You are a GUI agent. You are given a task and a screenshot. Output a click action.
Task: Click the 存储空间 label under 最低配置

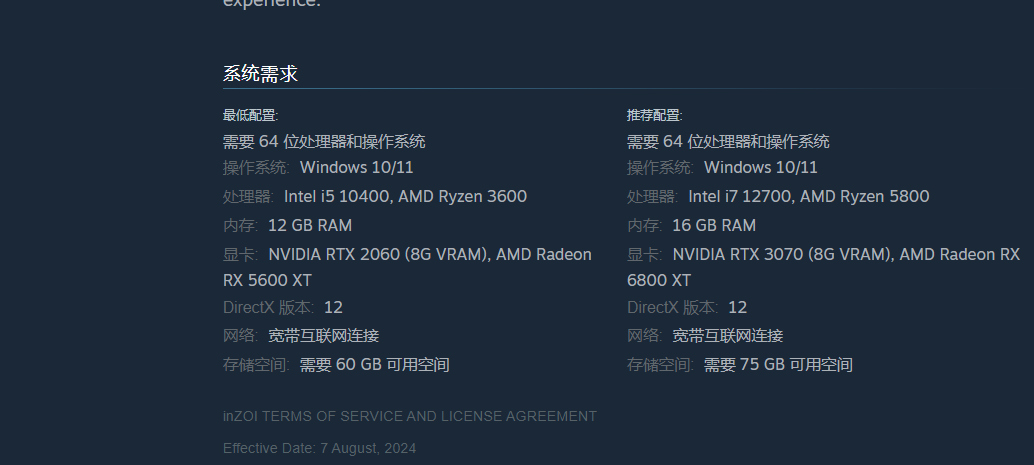click(256, 365)
